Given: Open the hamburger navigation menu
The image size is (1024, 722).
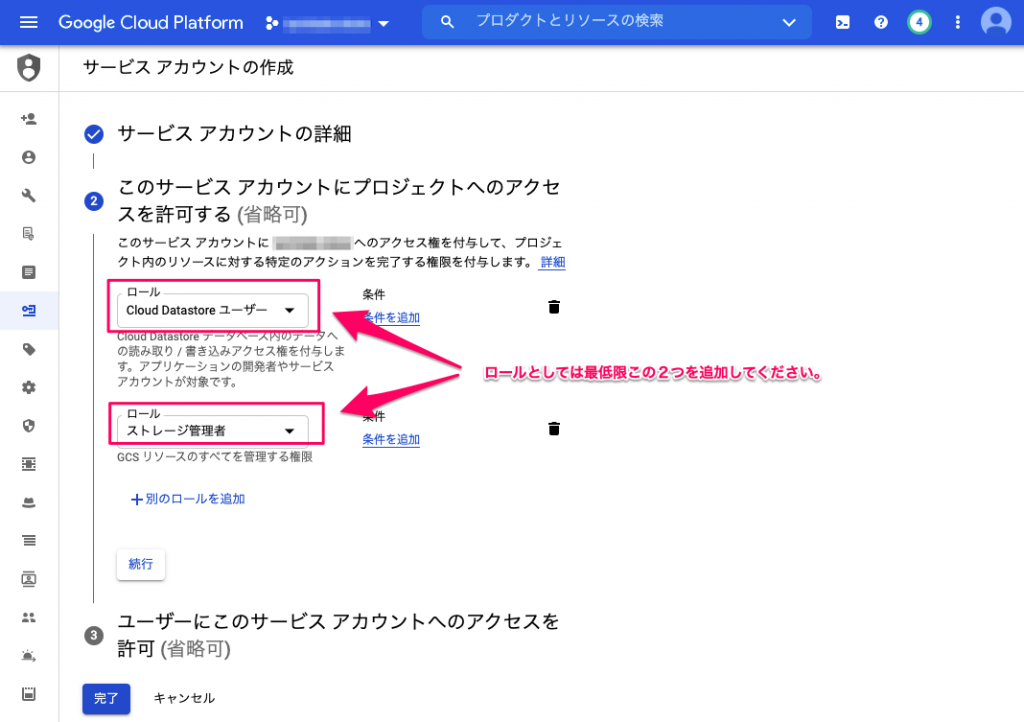Looking at the screenshot, I should (x=29, y=22).
